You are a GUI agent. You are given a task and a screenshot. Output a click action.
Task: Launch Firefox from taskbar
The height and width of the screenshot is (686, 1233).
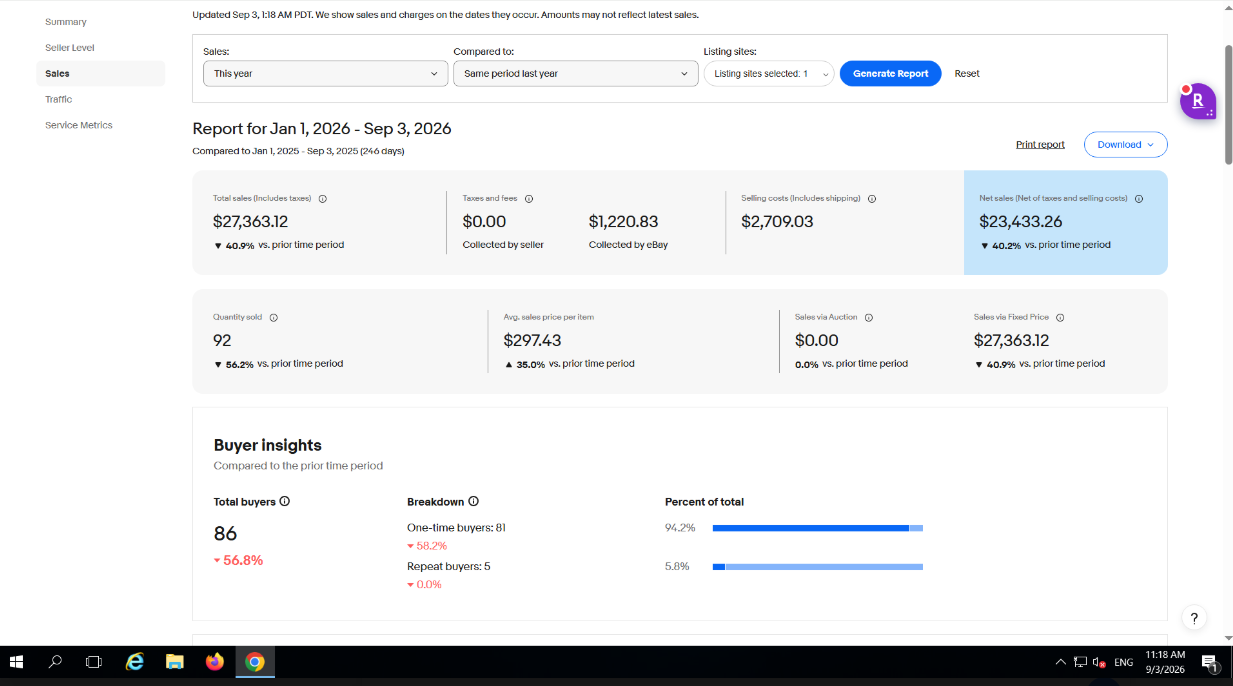pos(215,662)
